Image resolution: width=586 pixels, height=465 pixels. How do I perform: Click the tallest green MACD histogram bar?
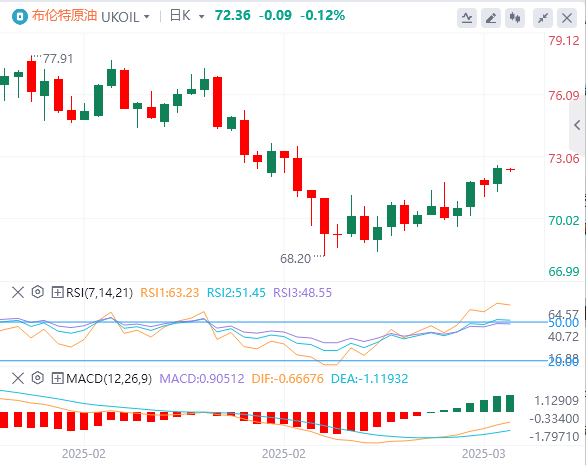tap(510, 403)
